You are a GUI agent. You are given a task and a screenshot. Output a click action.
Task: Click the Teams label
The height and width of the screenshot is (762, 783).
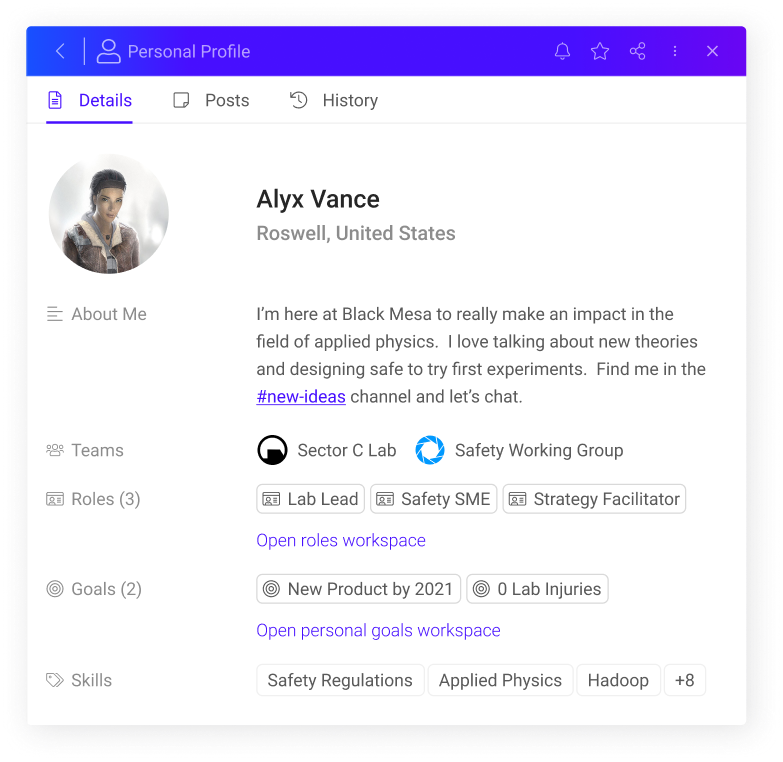(97, 450)
